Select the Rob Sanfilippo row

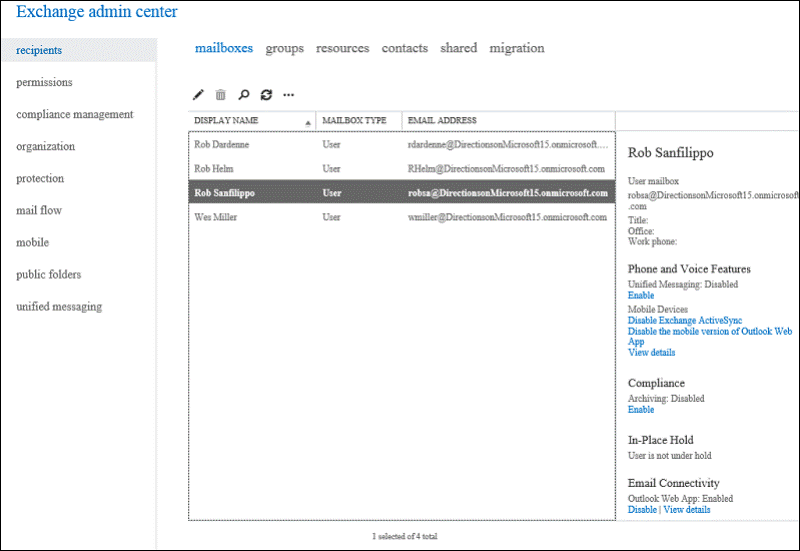click(402, 193)
